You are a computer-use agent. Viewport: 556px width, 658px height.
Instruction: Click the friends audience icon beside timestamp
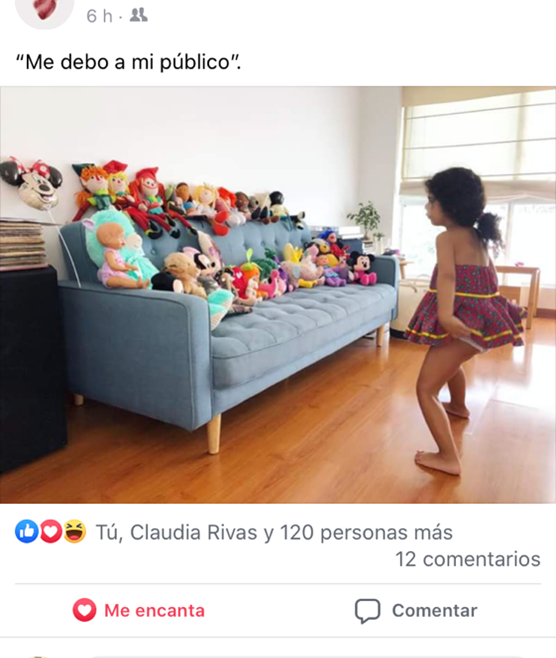tap(138, 16)
